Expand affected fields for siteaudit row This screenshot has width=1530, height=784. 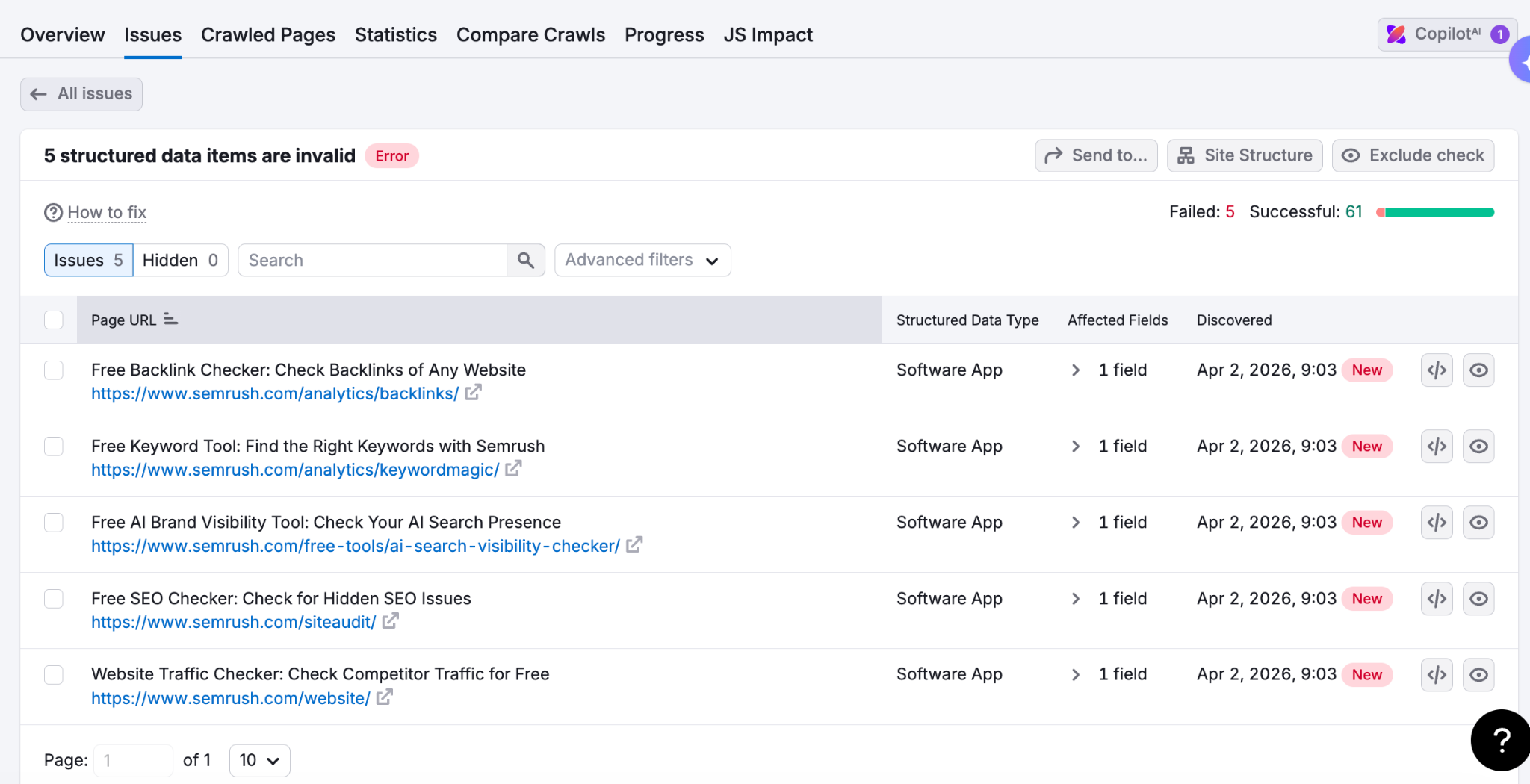click(x=1076, y=599)
